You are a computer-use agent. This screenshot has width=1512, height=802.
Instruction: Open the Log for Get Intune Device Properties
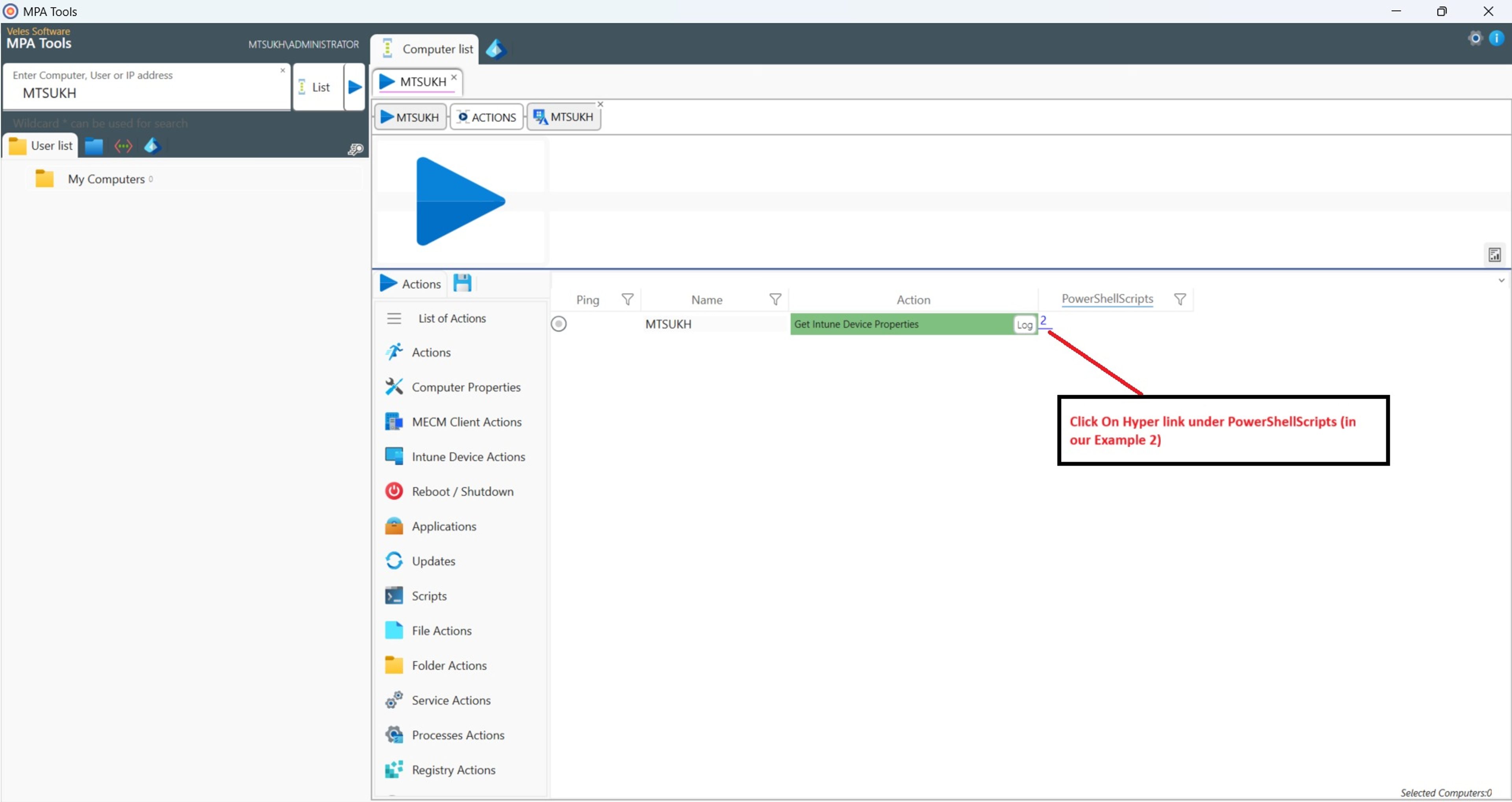(x=1024, y=325)
